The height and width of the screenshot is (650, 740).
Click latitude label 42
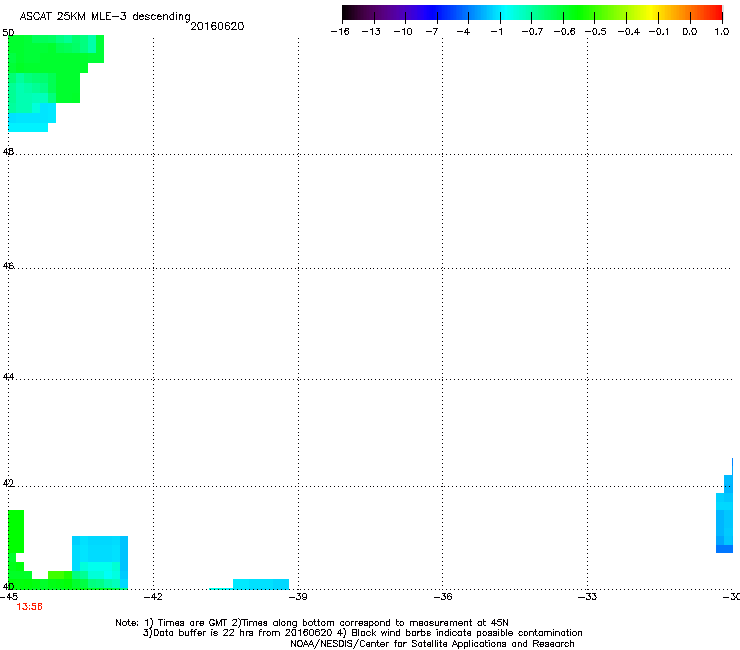(x=8, y=483)
